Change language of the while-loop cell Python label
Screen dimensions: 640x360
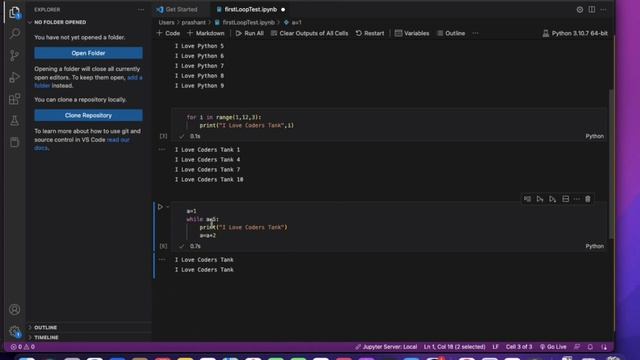point(594,246)
